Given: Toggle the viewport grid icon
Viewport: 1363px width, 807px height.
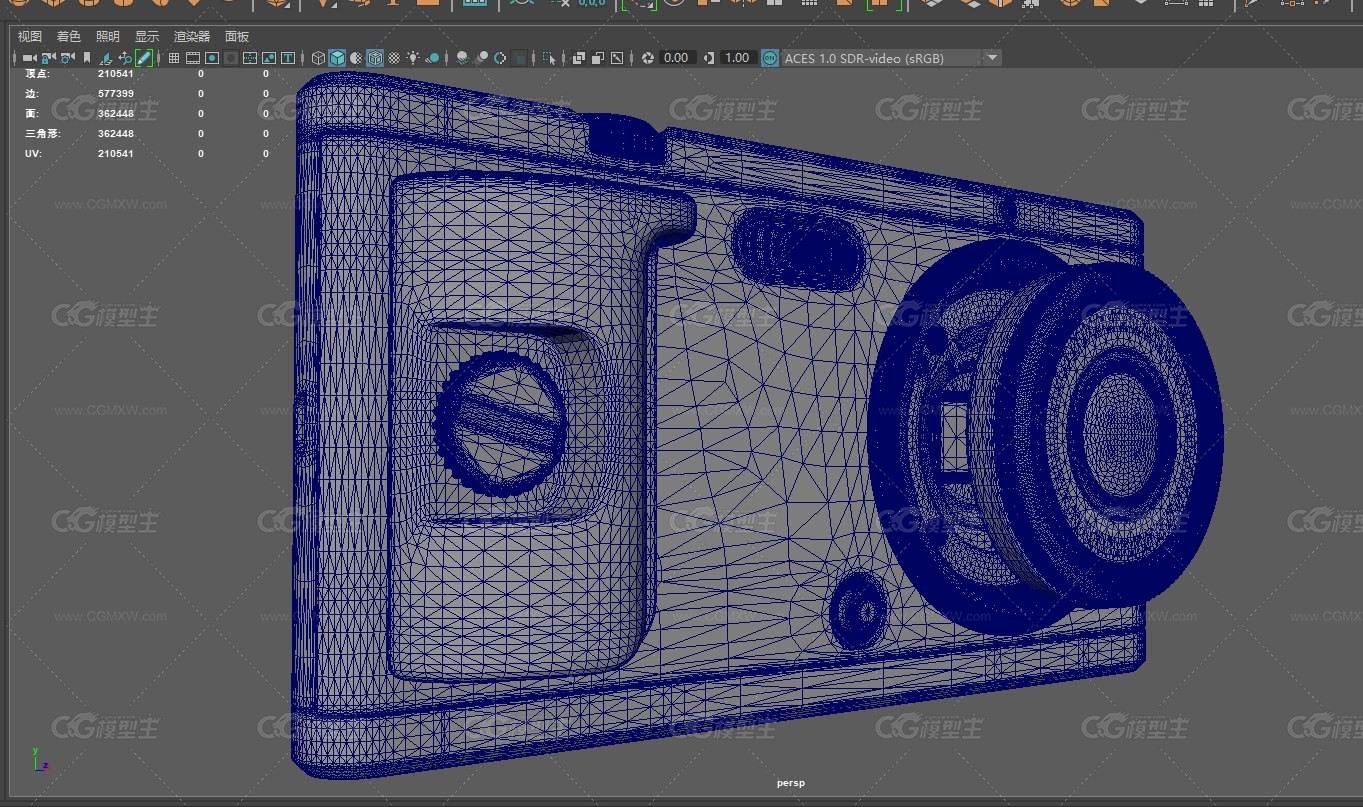Looking at the screenshot, I should pos(174,58).
